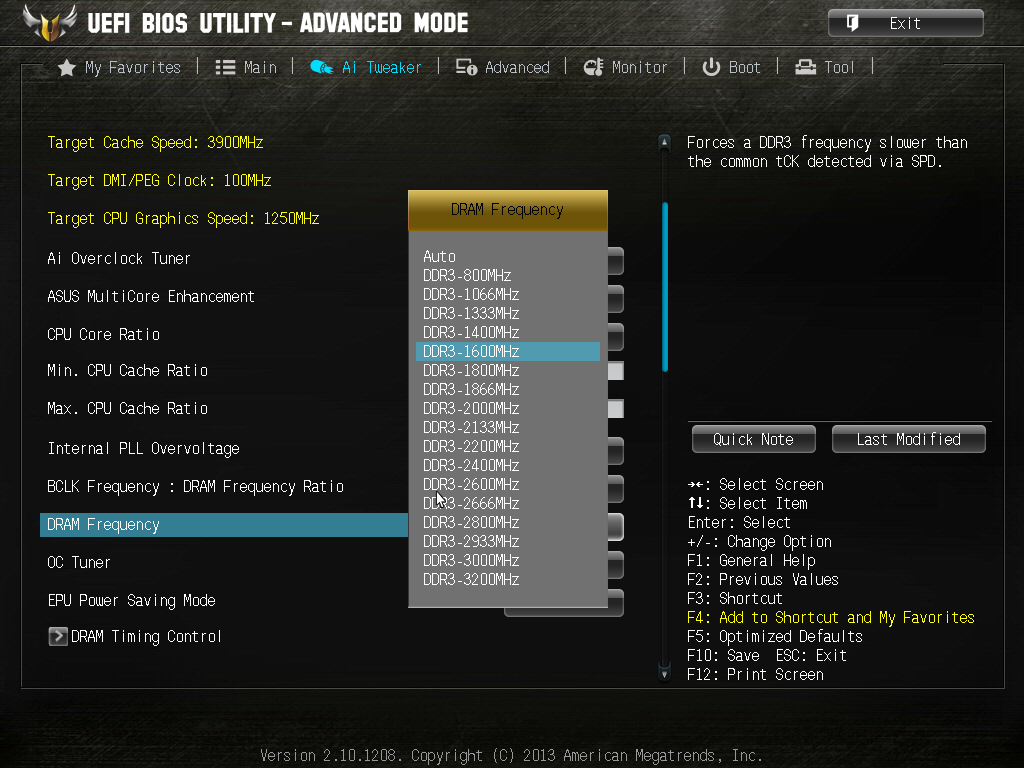This screenshot has width=1024, height=768.
Task: Select DDR3-3200MHz option
Action: coord(508,579)
